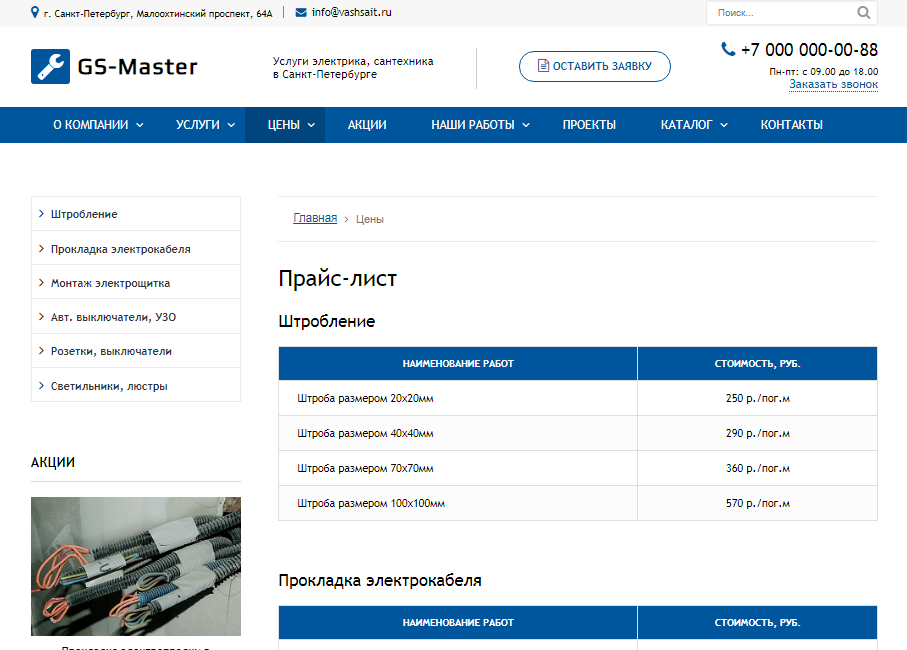Click the search magnifier icon
This screenshot has height=650, width=907.
(863, 13)
